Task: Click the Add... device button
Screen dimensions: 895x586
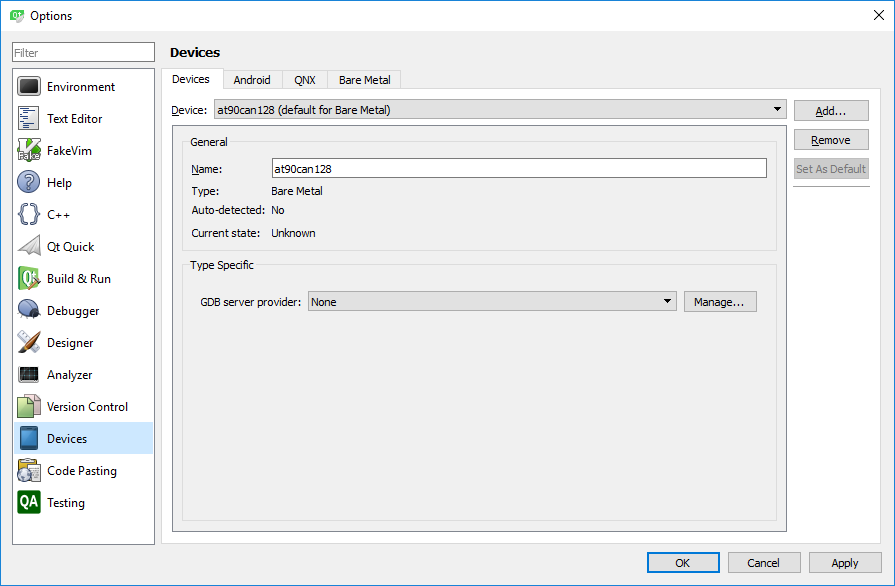Action: click(x=830, y=111)
